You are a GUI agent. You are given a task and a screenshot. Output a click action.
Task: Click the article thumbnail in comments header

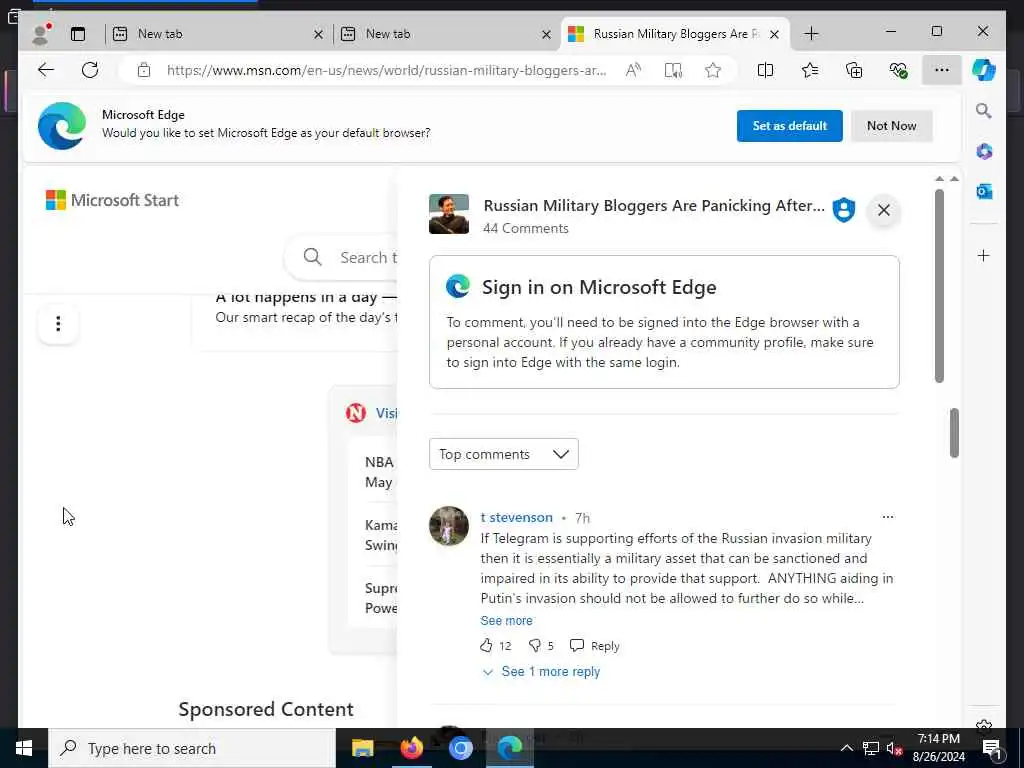click(449, 214)
